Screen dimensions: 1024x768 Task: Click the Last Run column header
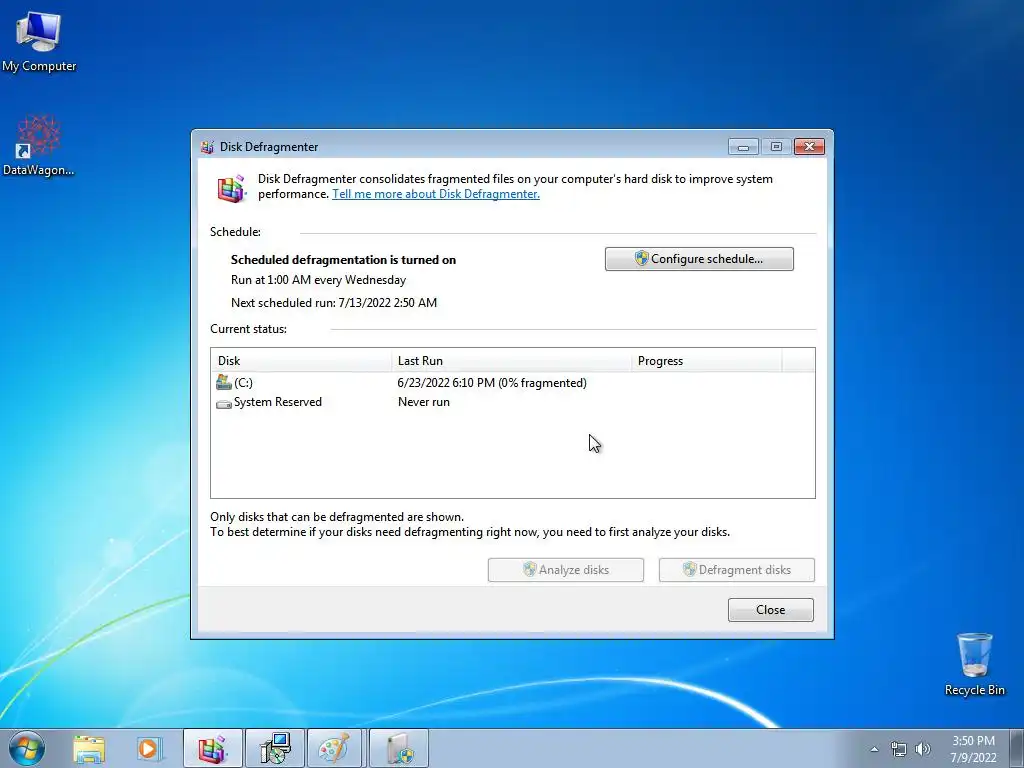(x=511, y=361)
